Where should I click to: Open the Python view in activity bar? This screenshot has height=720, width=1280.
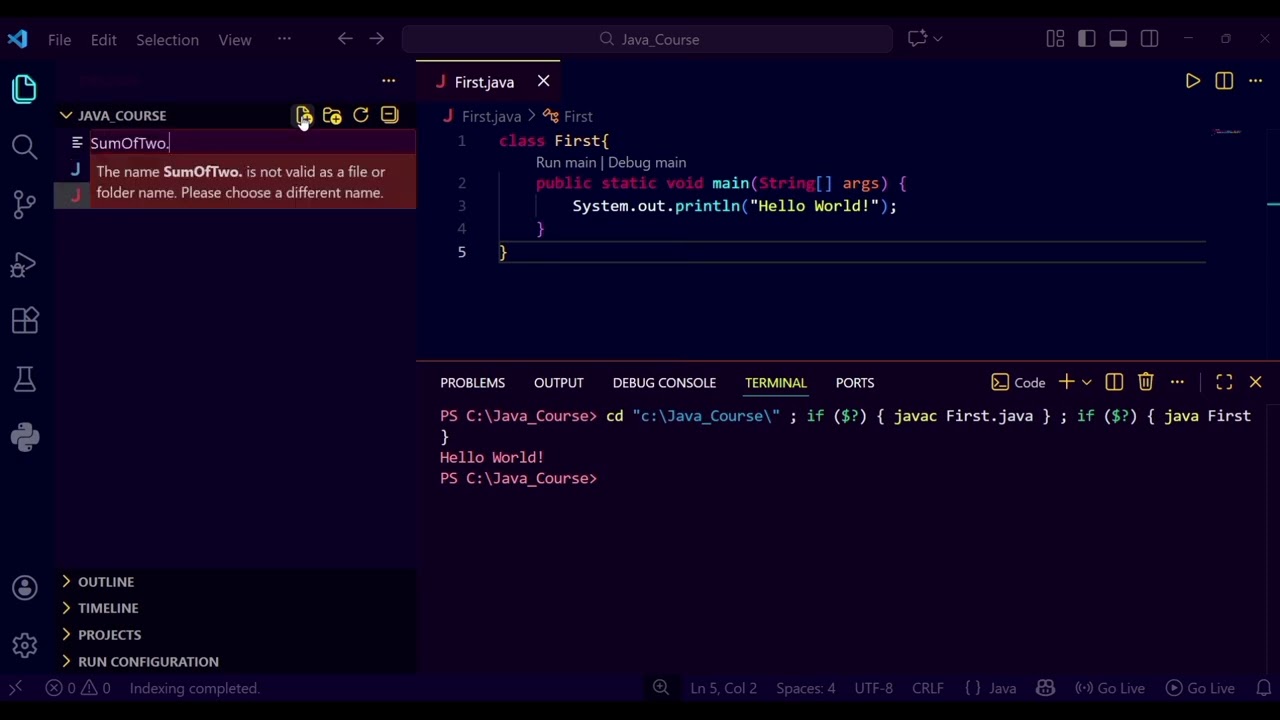point(25,437)
